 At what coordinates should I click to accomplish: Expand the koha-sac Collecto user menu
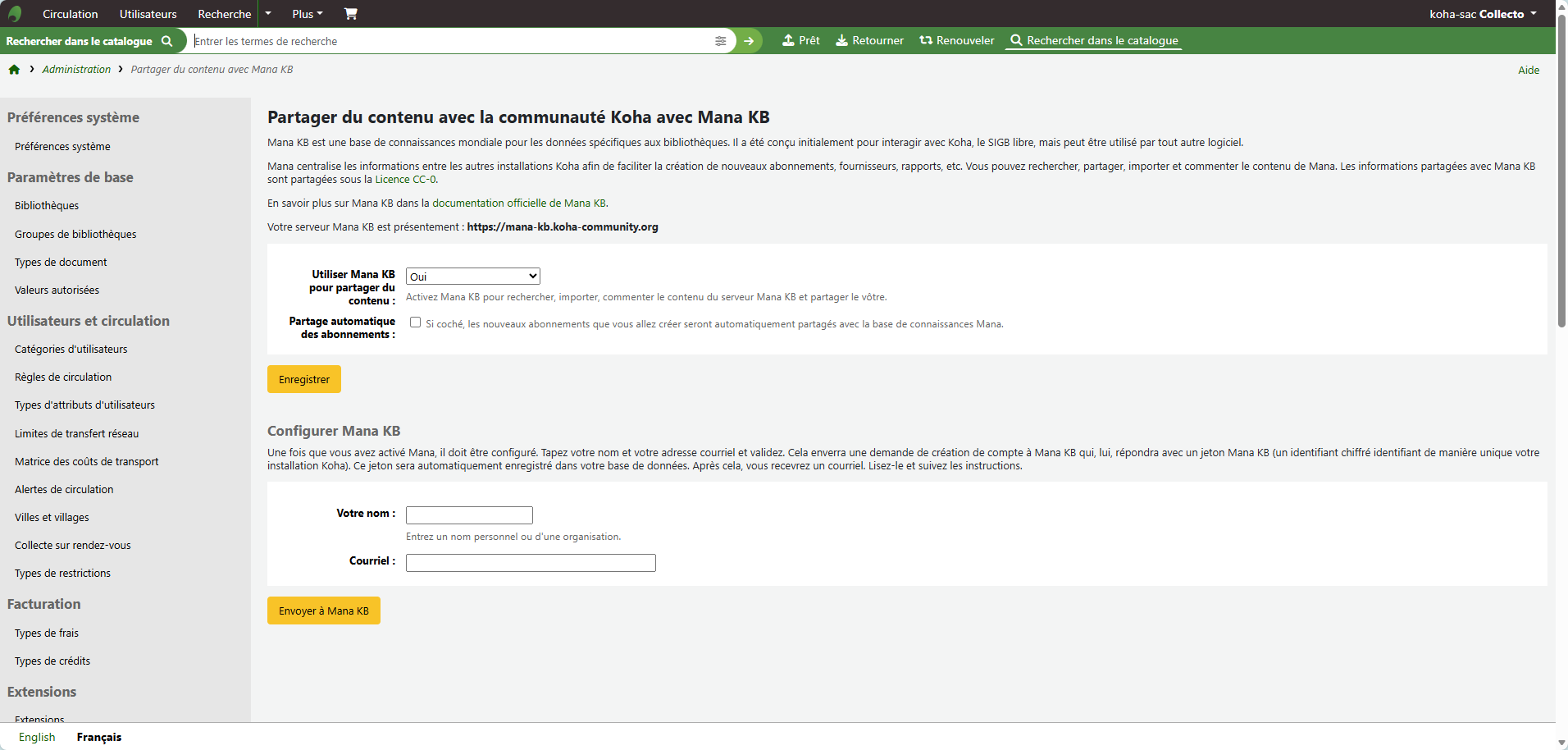pyautogui.click(x=1483, y=14)
